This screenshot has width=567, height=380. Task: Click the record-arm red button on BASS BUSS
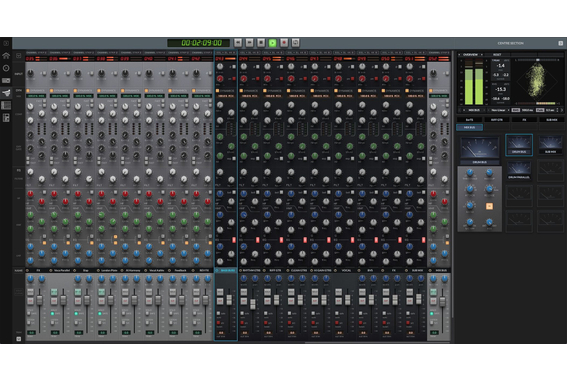pyautogui.click(x=218, y=323)
